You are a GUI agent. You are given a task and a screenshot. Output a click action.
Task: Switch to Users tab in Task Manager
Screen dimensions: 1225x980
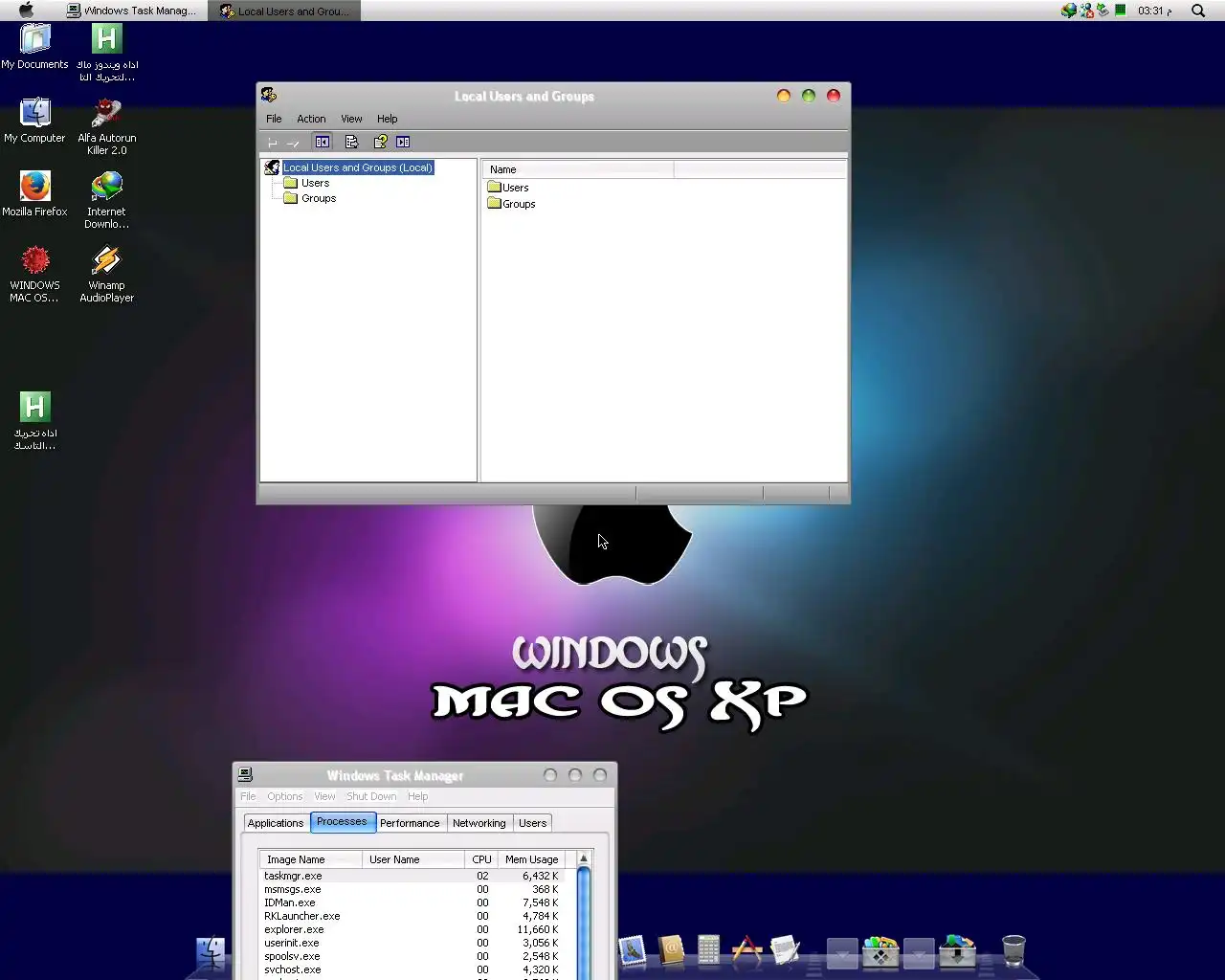click(x=532, y=823)
